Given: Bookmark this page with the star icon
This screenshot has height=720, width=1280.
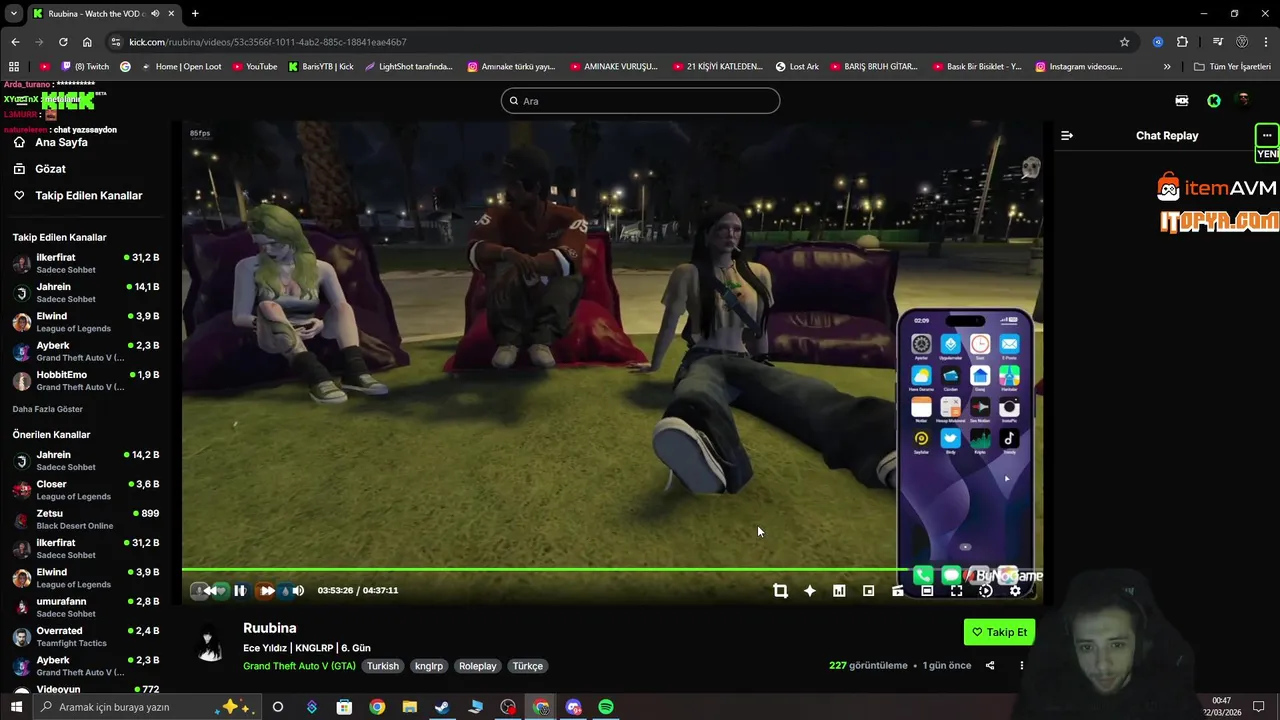Looking at the screenshot, I should 1124,42.
